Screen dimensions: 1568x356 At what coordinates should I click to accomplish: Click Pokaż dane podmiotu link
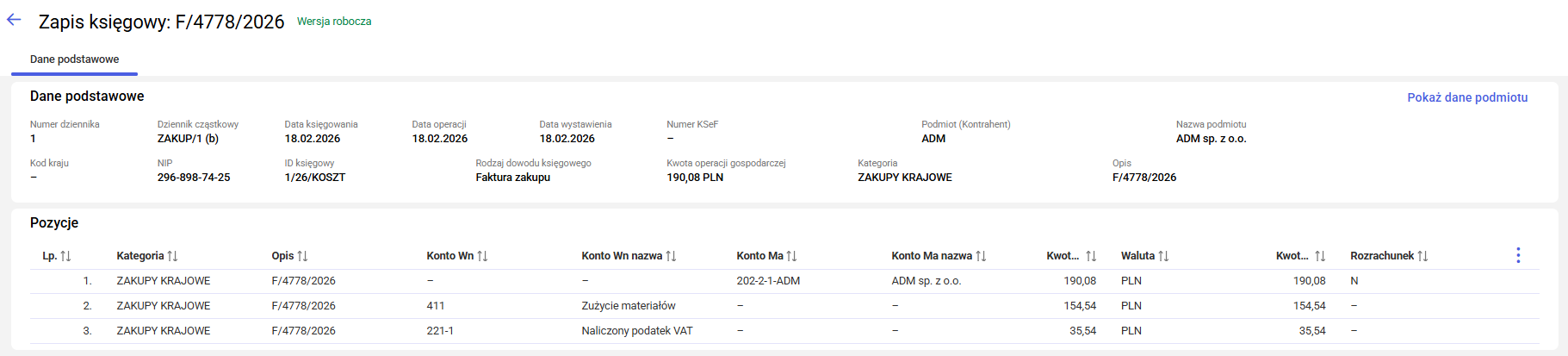tap(1467, 97)
